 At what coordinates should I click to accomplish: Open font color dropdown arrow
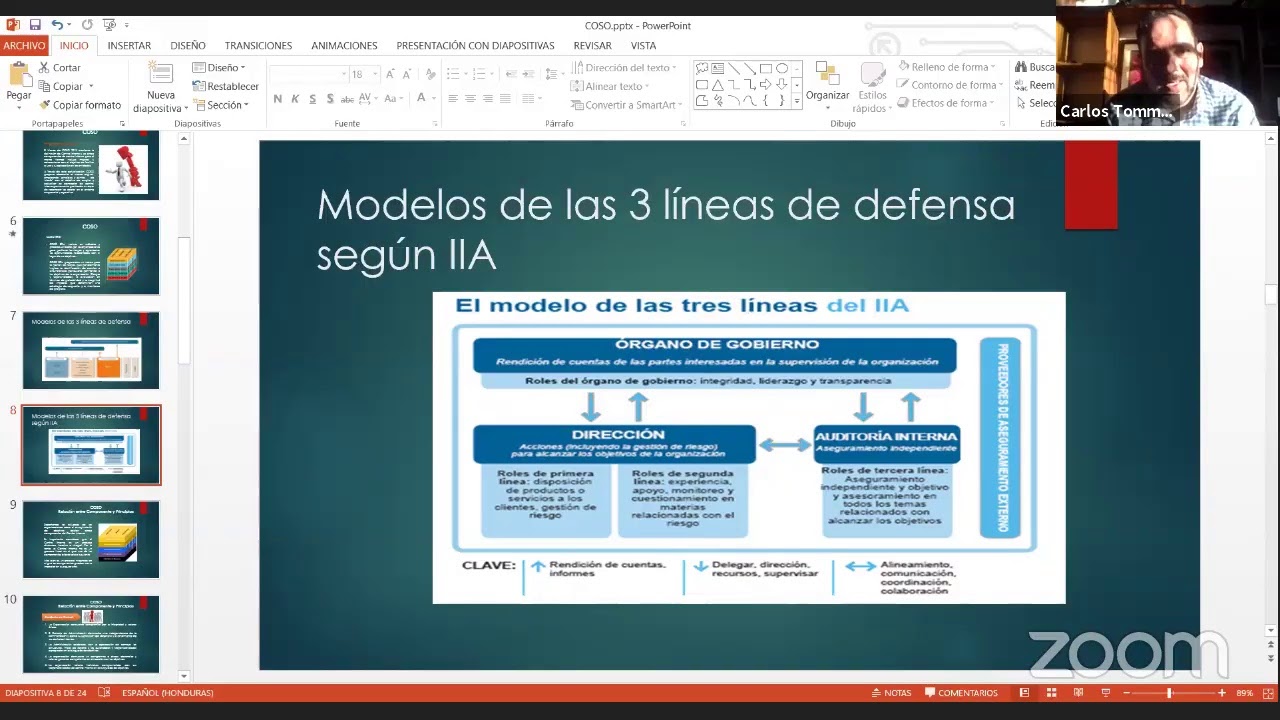click(x=434, y=98)
